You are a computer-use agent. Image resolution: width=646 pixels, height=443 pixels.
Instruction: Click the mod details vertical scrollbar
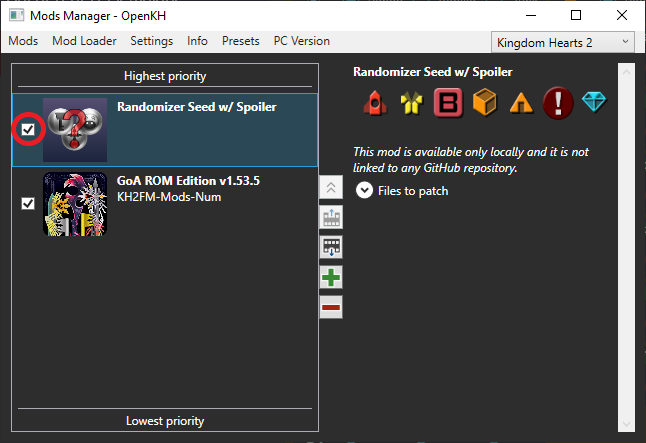[626, 250]
